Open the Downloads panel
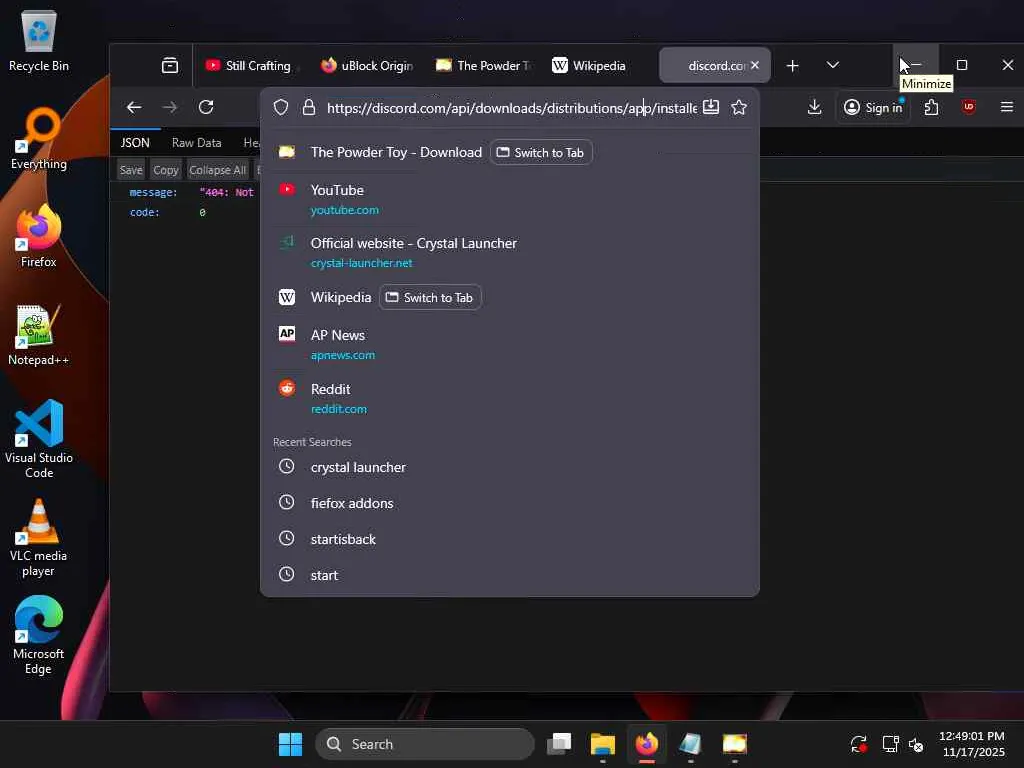This screenshot has width=1024, height=768. point(814,107)
